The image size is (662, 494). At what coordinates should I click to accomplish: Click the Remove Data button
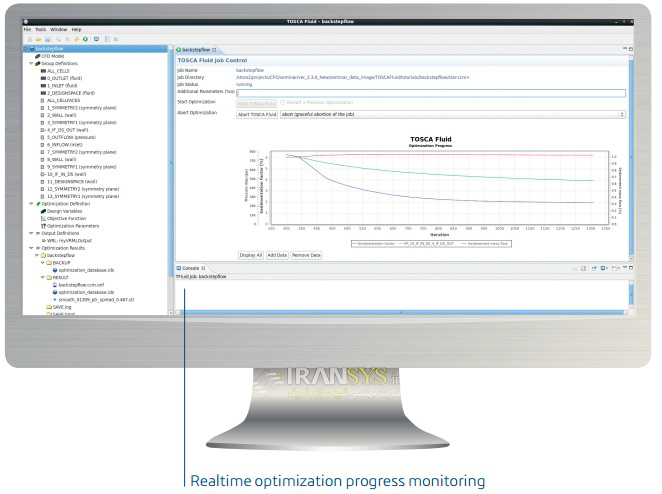[x=307, y=255]
